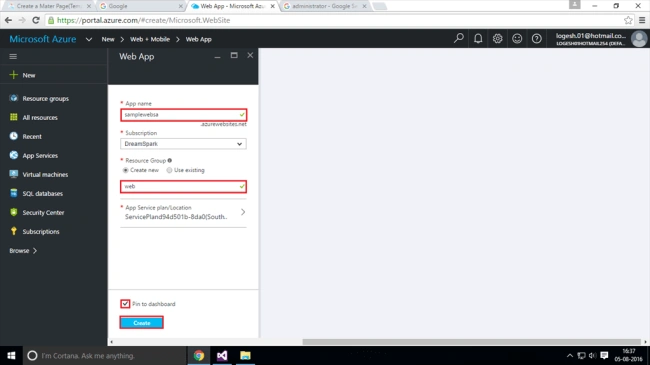Click the Cortana search box
Screen dimensions: 650x365
click(x=104, y=355)
